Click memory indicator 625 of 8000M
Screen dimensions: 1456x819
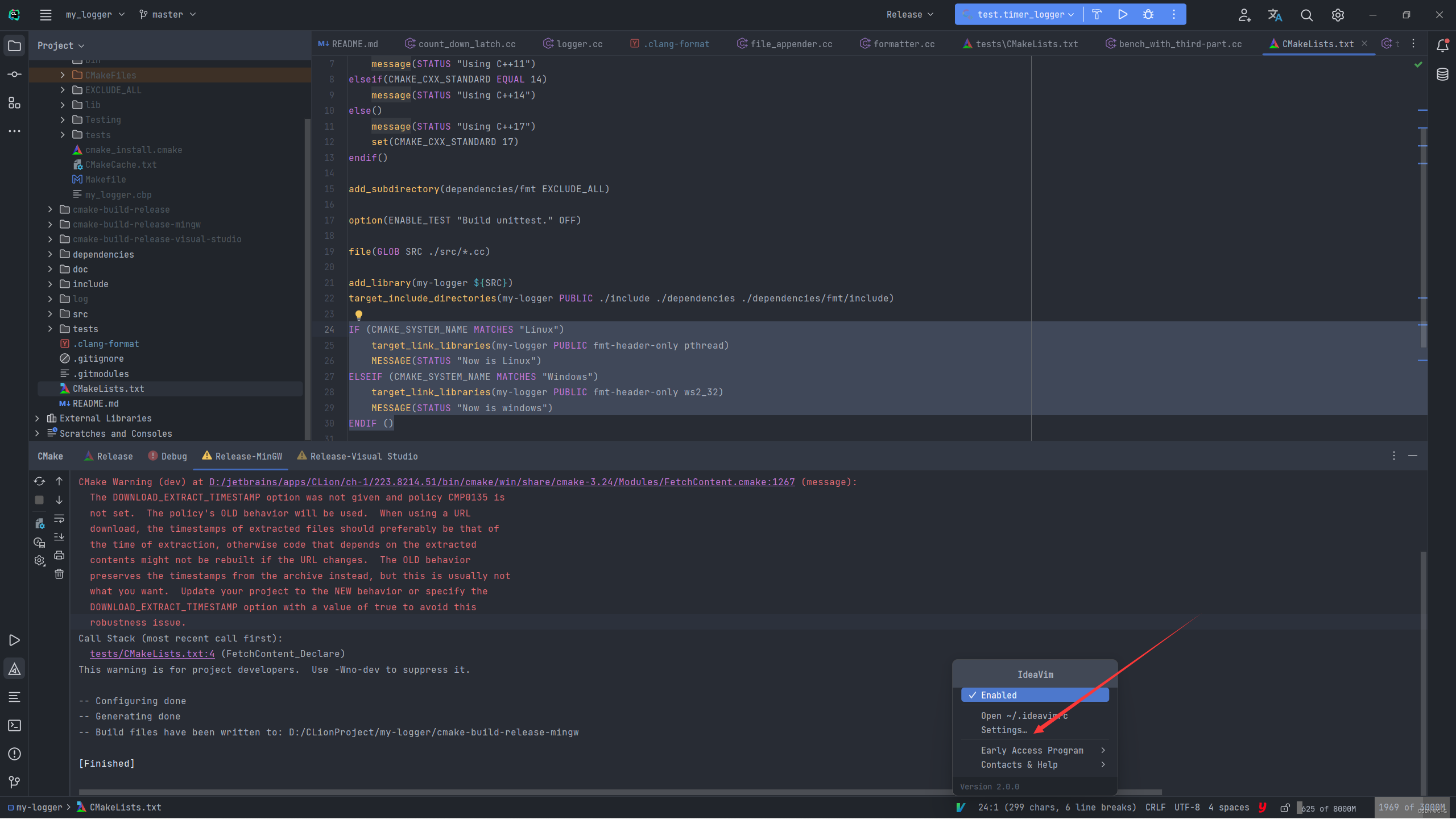(1327, 808)
